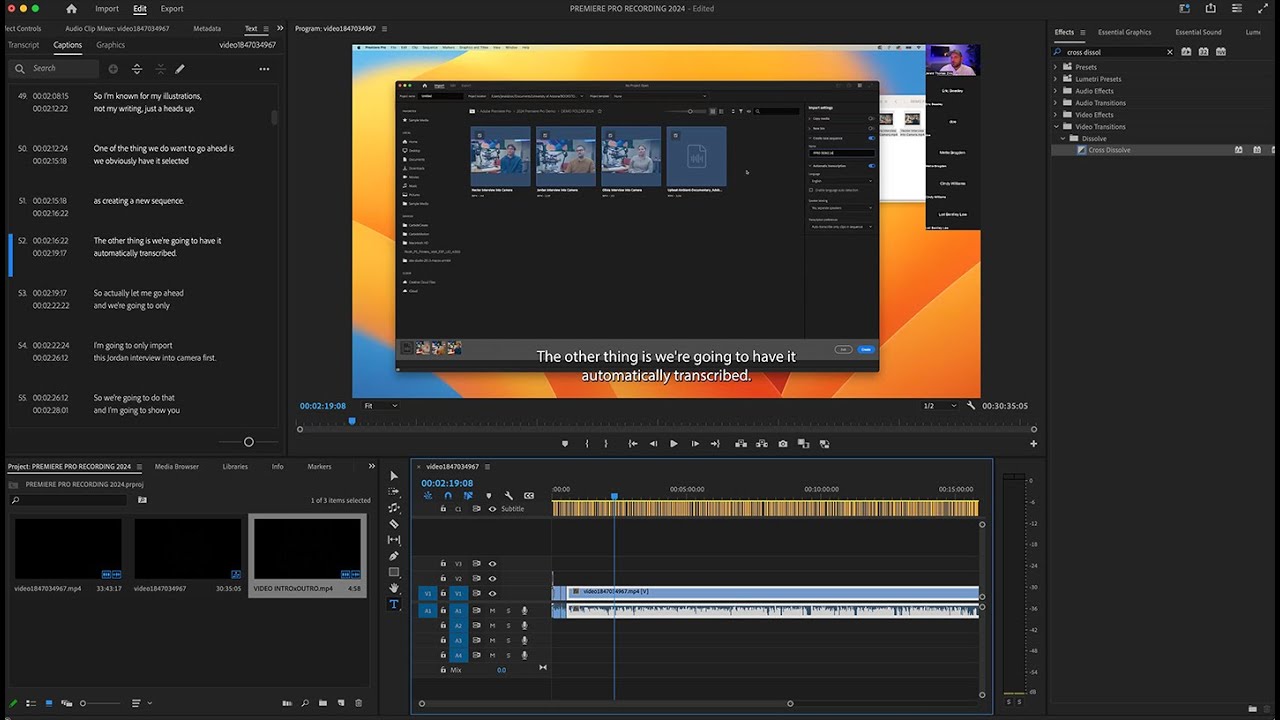
Task: Select the Pen tool in timeline toolbar
Action: (394, 556)
